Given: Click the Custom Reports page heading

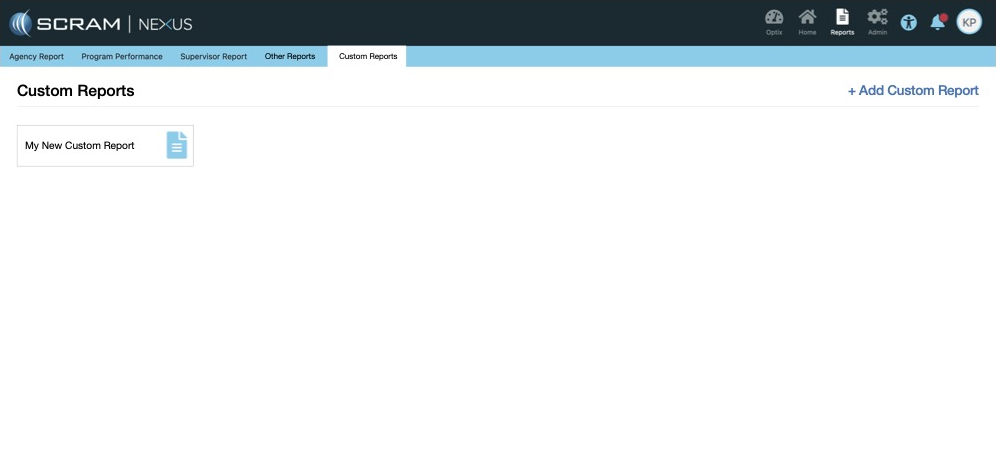Looking at the screenshot, I should click(76, 91).
